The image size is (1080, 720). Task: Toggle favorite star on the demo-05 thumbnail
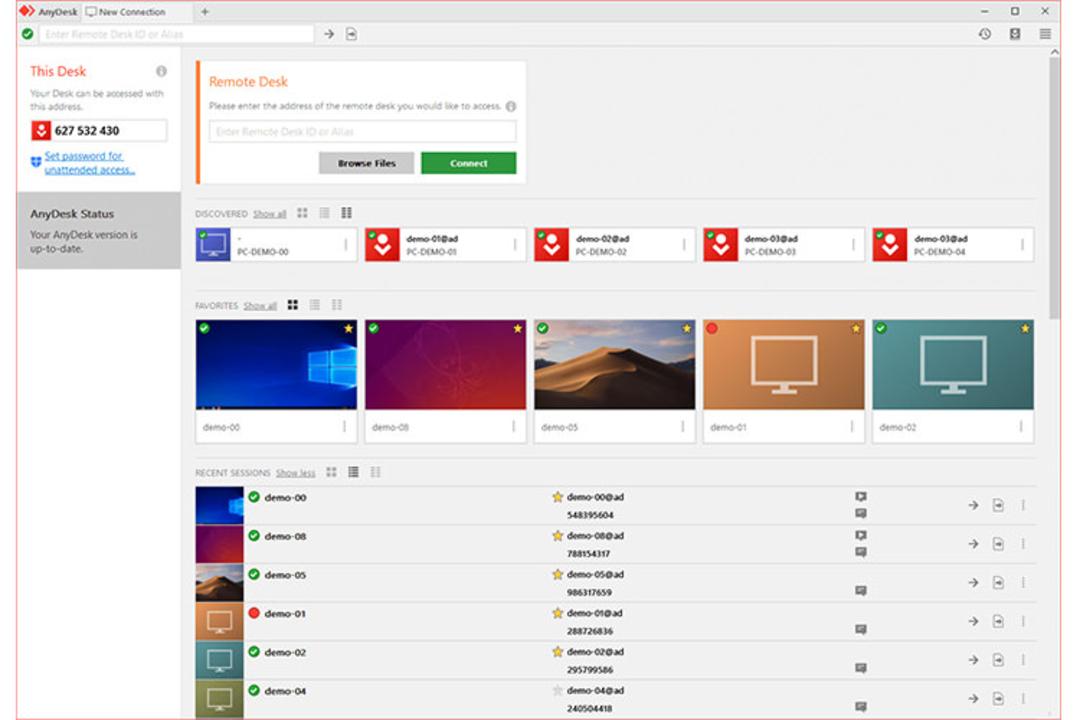tap(687, 329)
